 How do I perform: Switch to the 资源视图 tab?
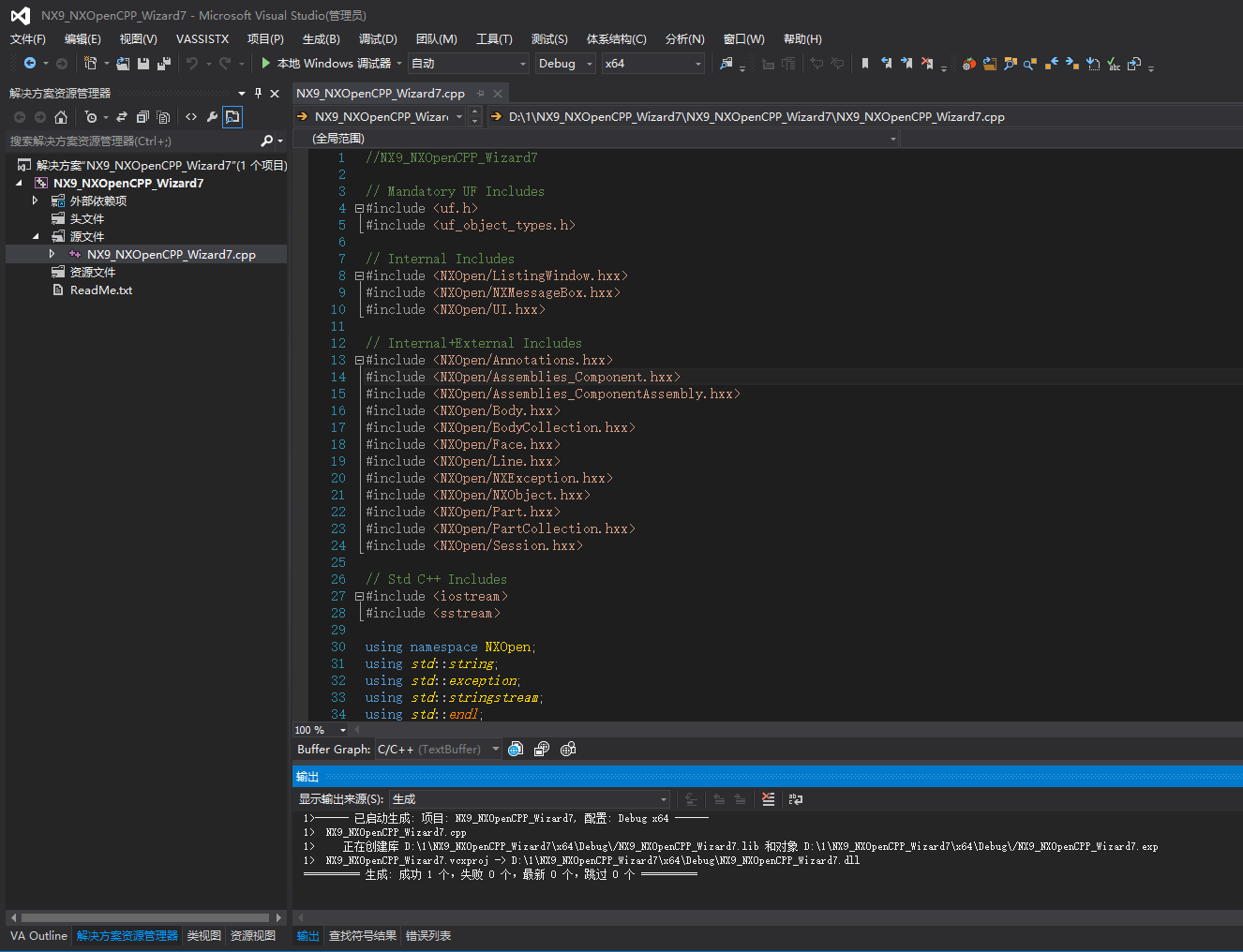tap(253, 935)
